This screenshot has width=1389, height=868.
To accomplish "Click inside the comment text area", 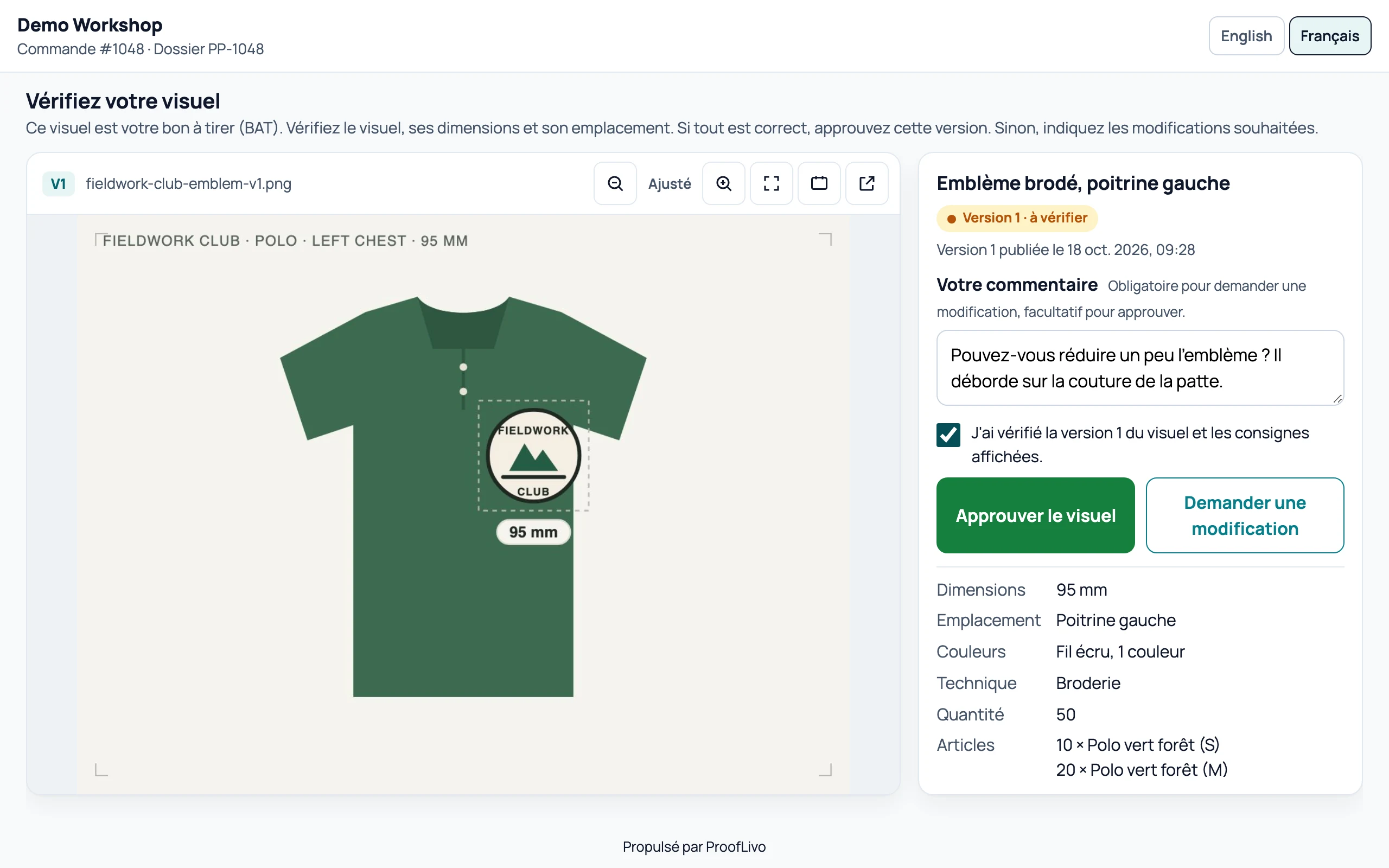I will tap(1139, 367).
